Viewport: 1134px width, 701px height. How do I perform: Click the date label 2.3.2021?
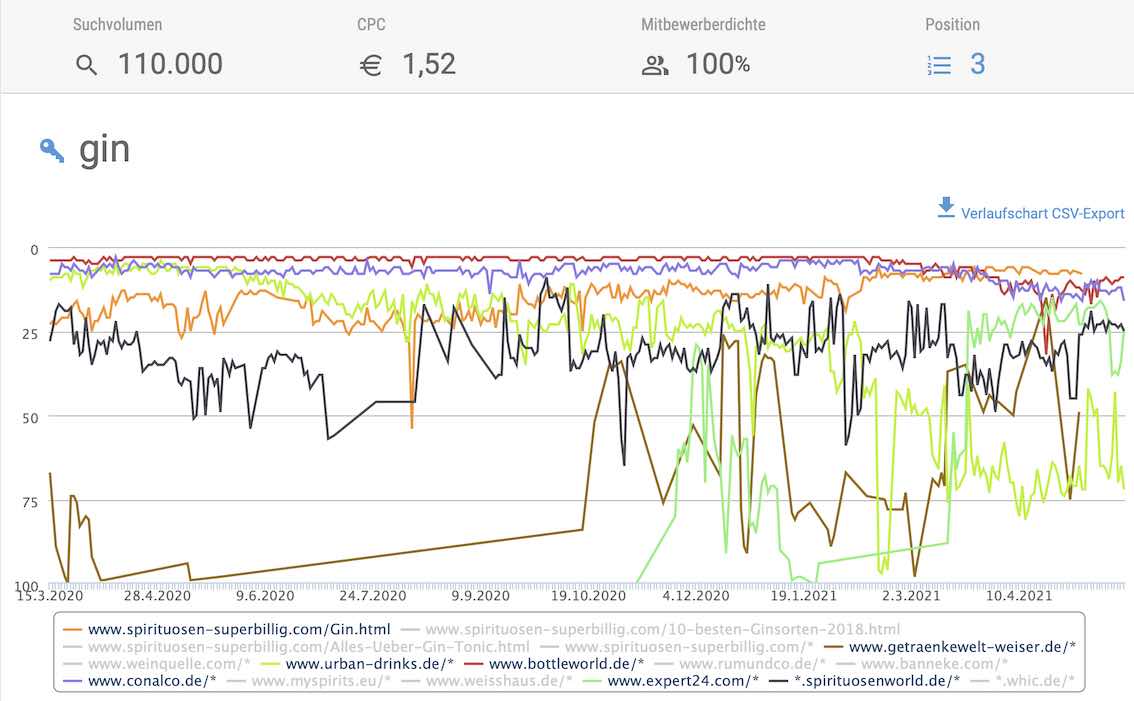pos(911,596)
